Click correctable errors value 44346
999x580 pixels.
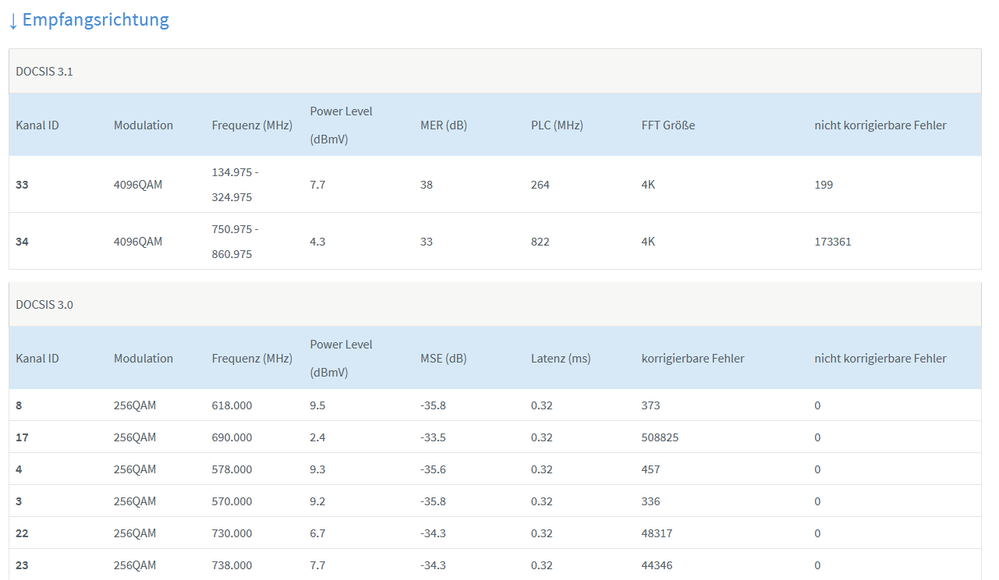(657, 565)
